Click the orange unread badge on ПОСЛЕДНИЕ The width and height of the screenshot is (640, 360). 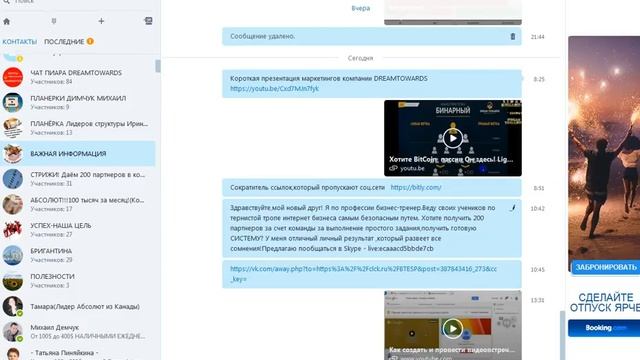90,41
